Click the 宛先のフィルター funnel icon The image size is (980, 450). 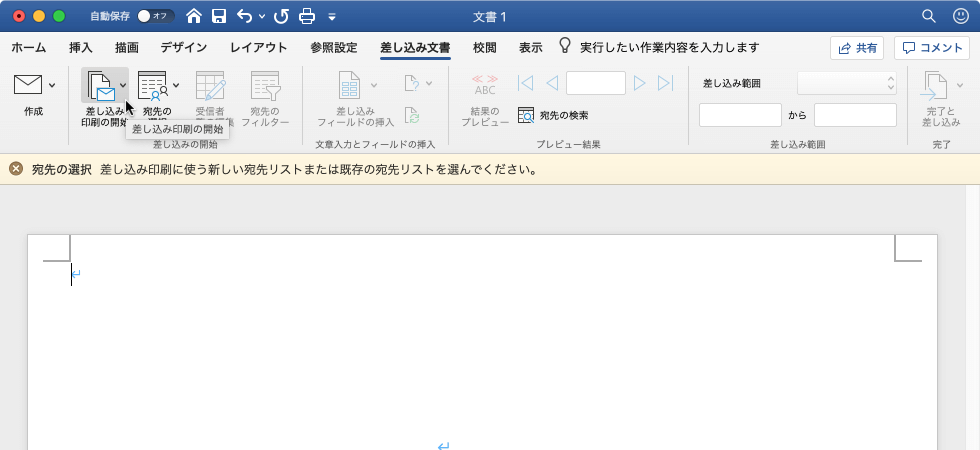[x=265, y=86]
